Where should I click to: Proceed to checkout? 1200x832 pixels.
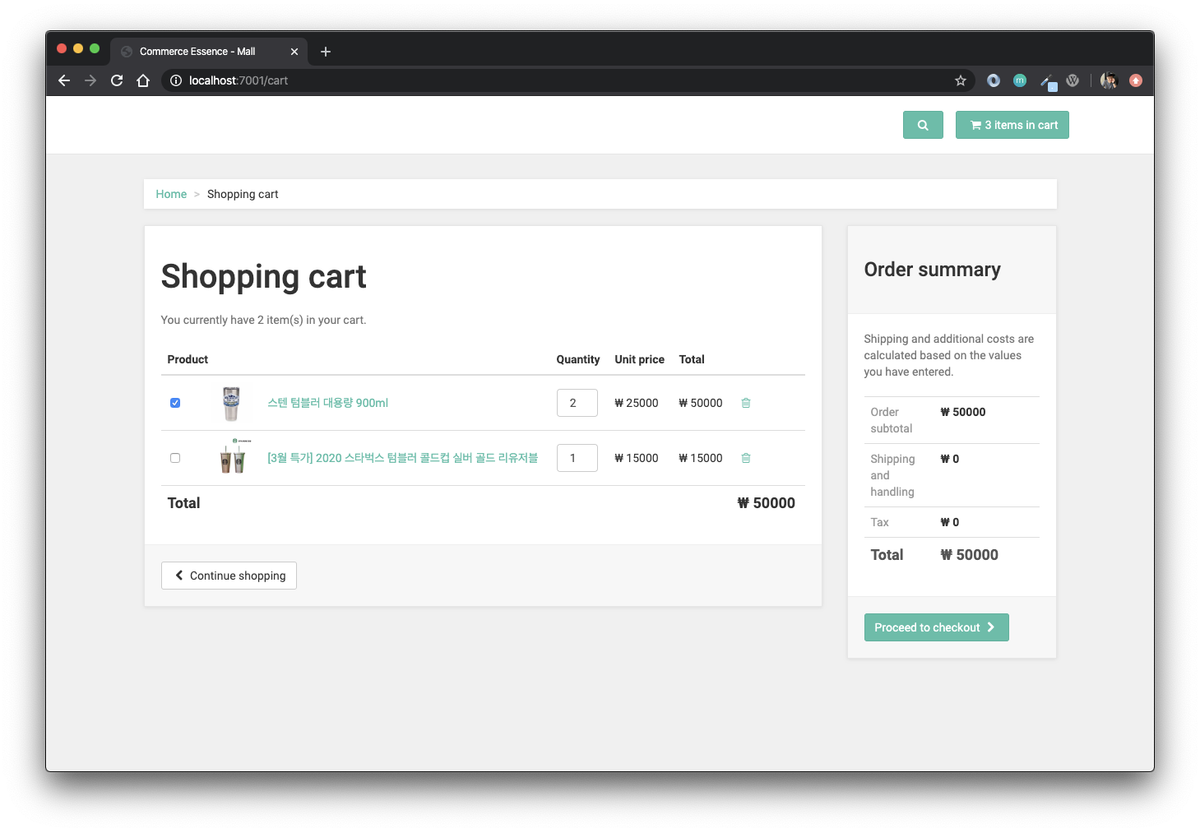pos(936,627)
